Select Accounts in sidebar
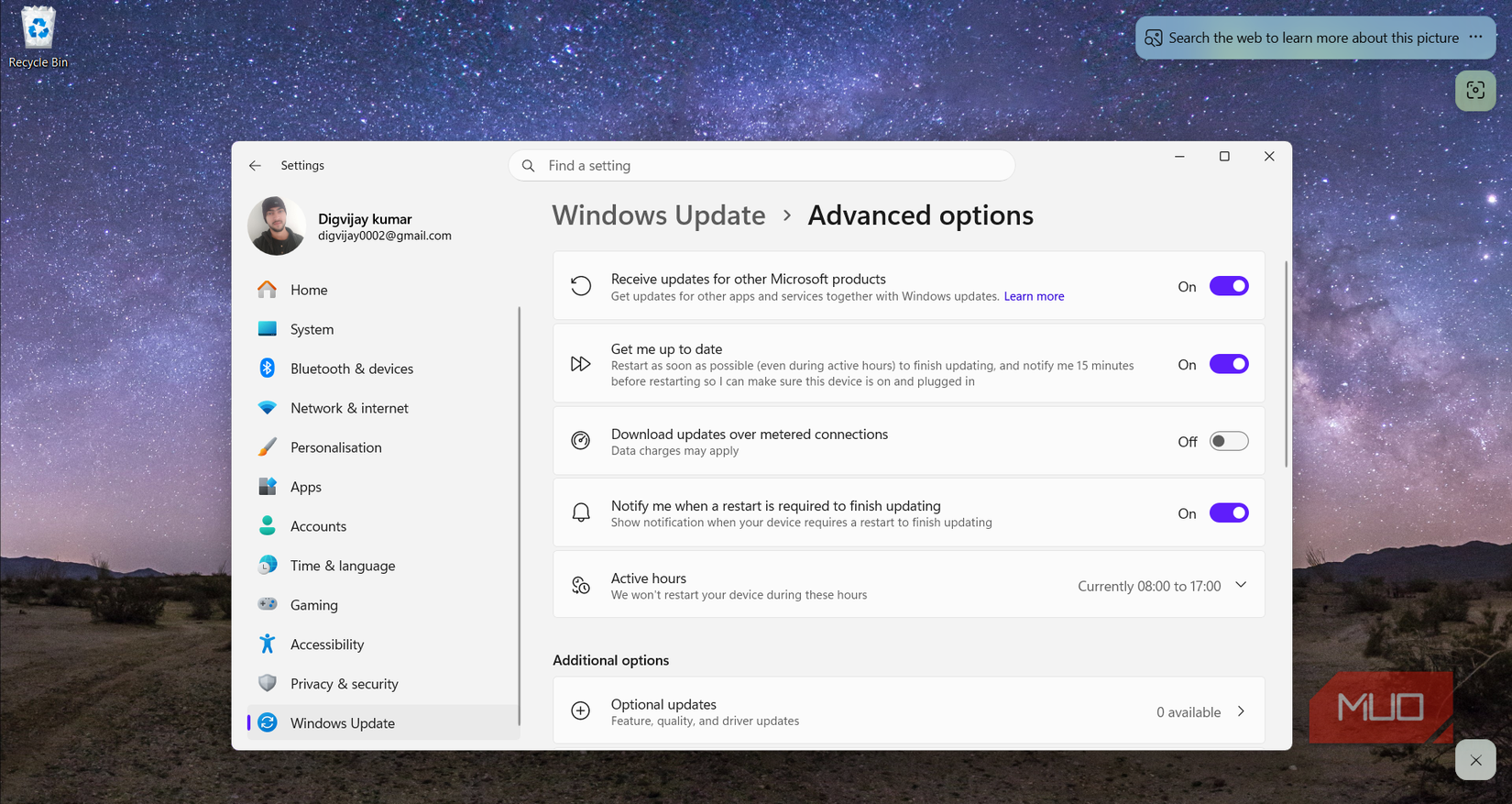 click(383, 526)
